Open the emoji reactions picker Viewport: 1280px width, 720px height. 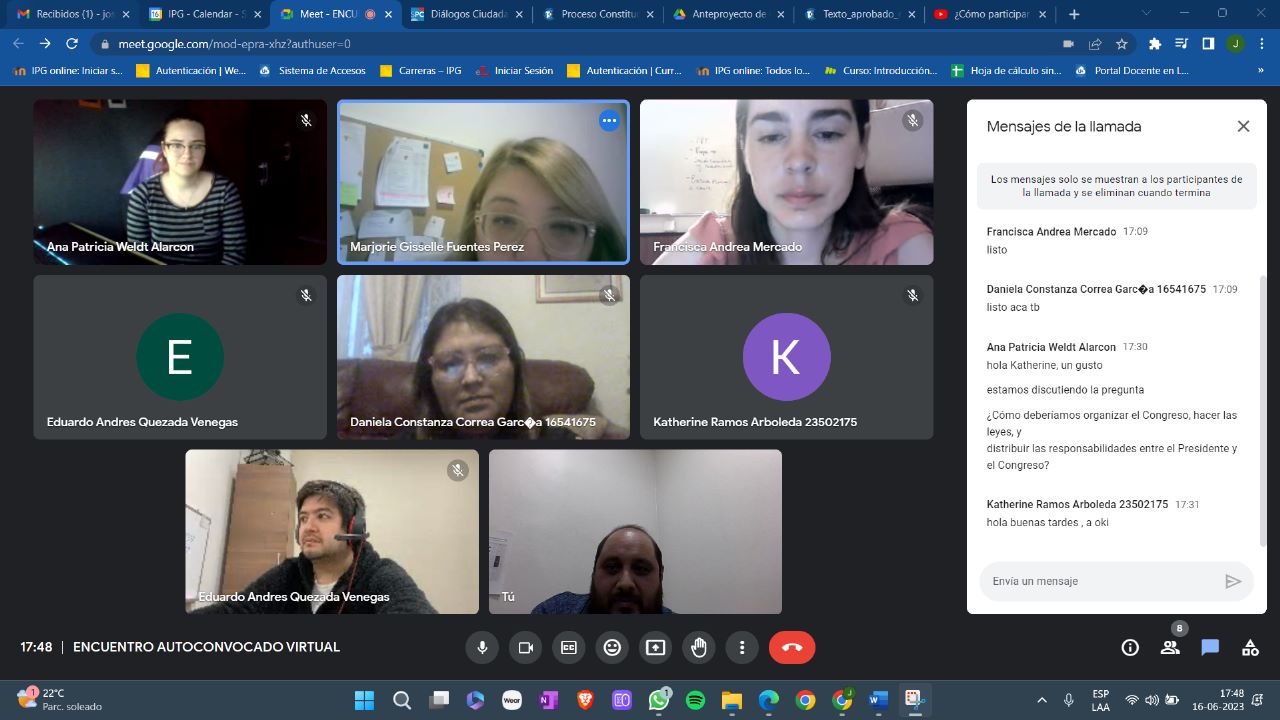(x=612, y=648)
